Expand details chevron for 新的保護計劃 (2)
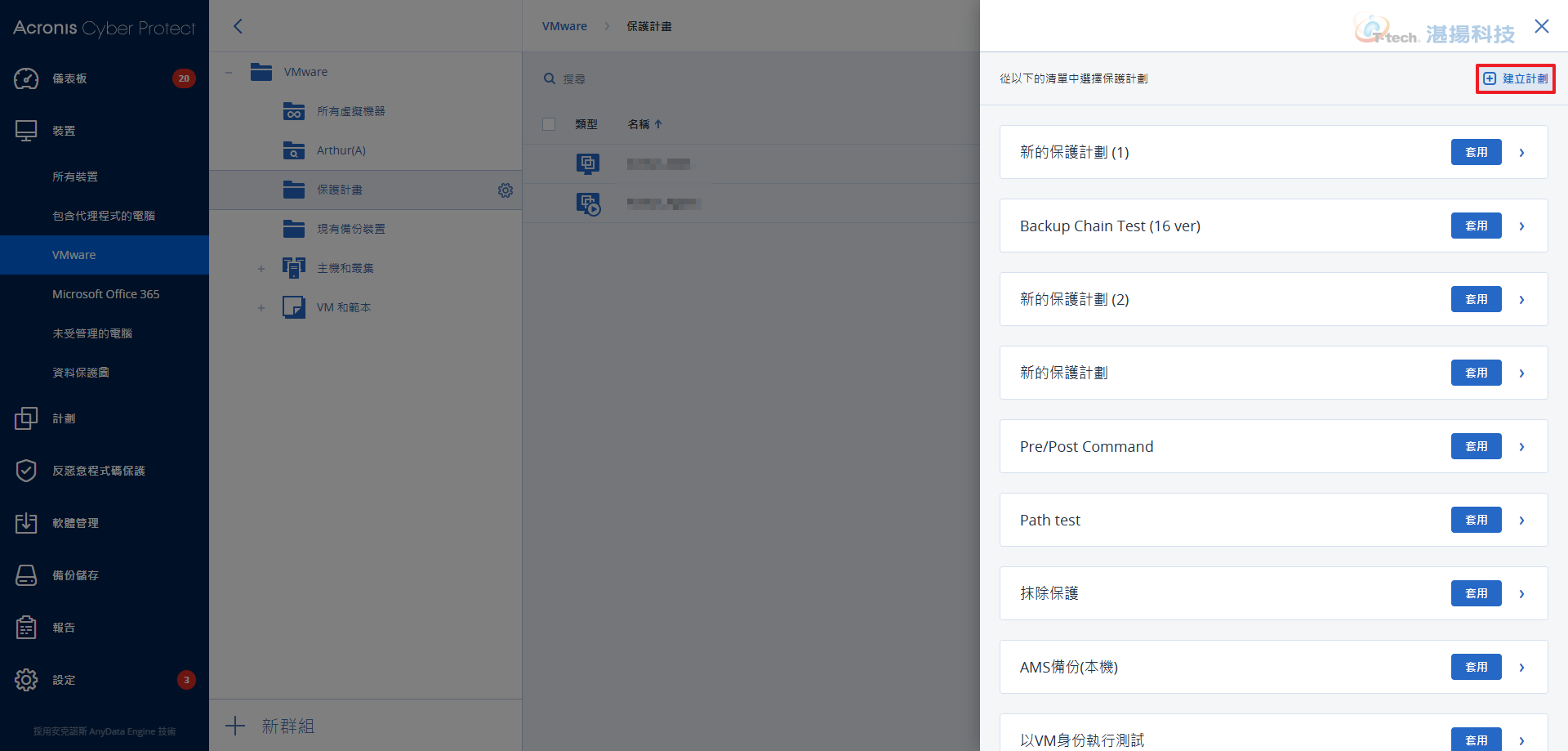Viewport: 1568px width, 751px height. (1522, 300)
